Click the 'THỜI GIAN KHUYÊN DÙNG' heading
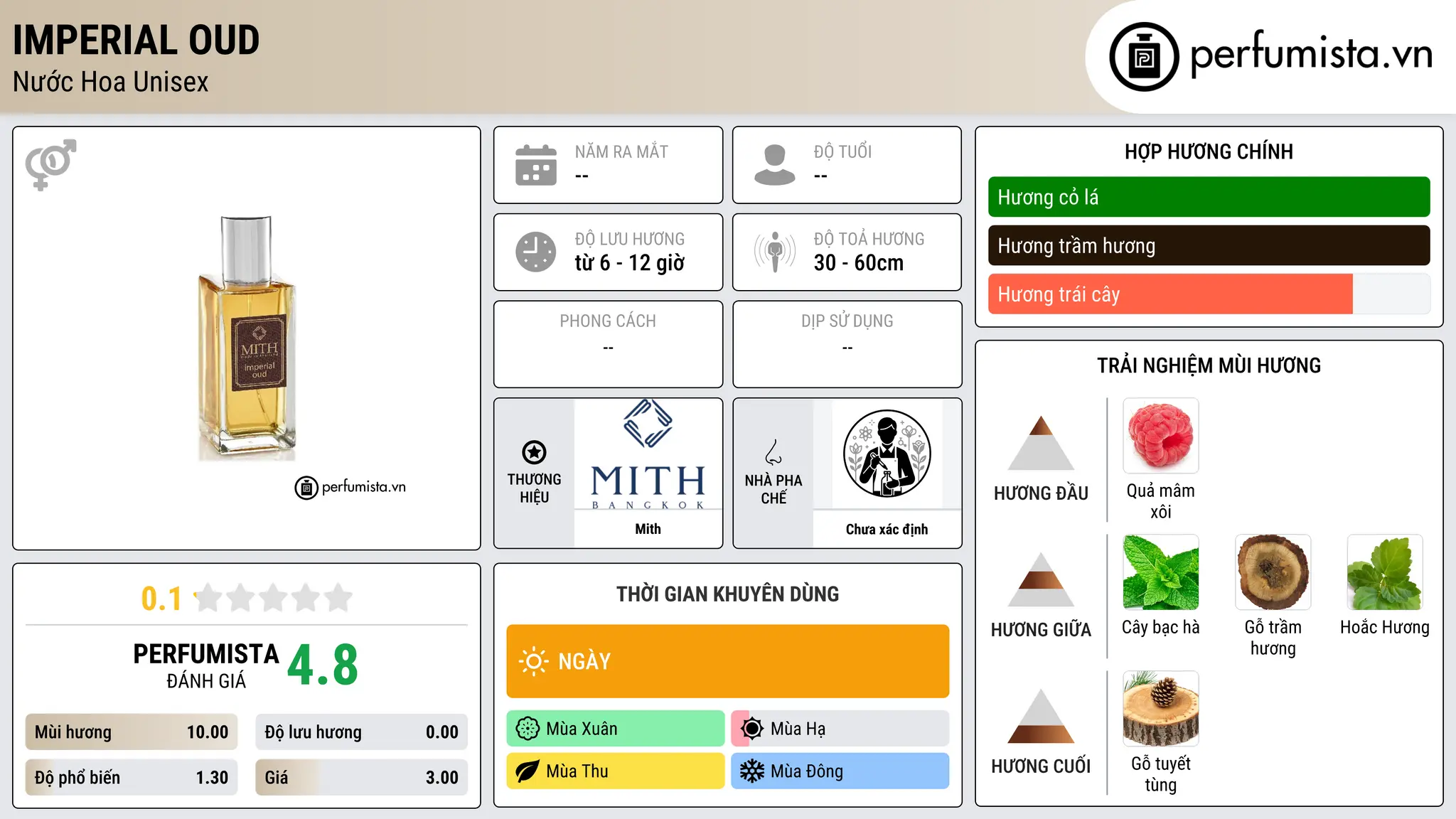The image size is (1456, 819). point(728,594)
